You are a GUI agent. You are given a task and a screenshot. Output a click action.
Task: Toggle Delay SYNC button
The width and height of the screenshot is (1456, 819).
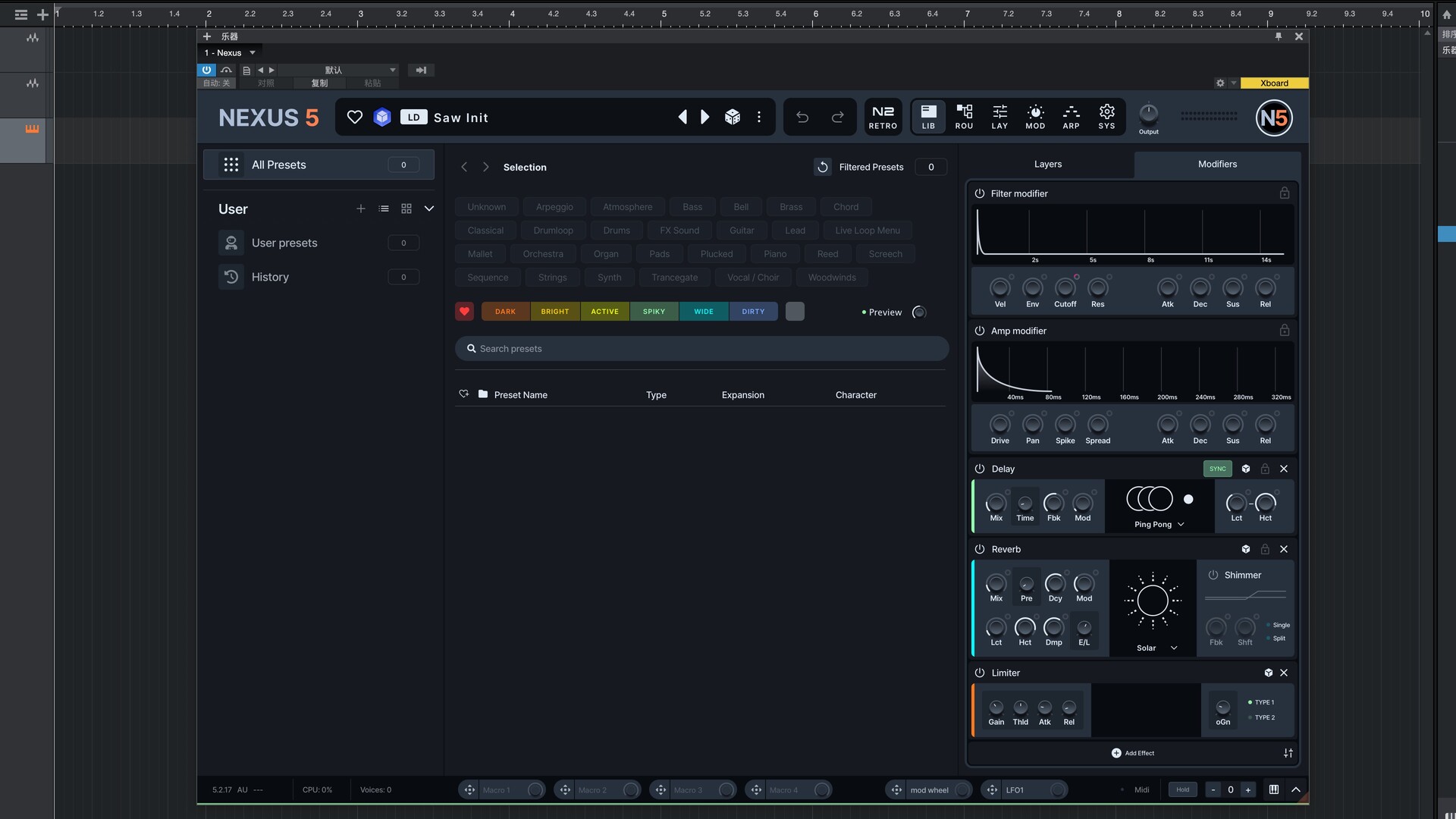tap(1217, 469)
